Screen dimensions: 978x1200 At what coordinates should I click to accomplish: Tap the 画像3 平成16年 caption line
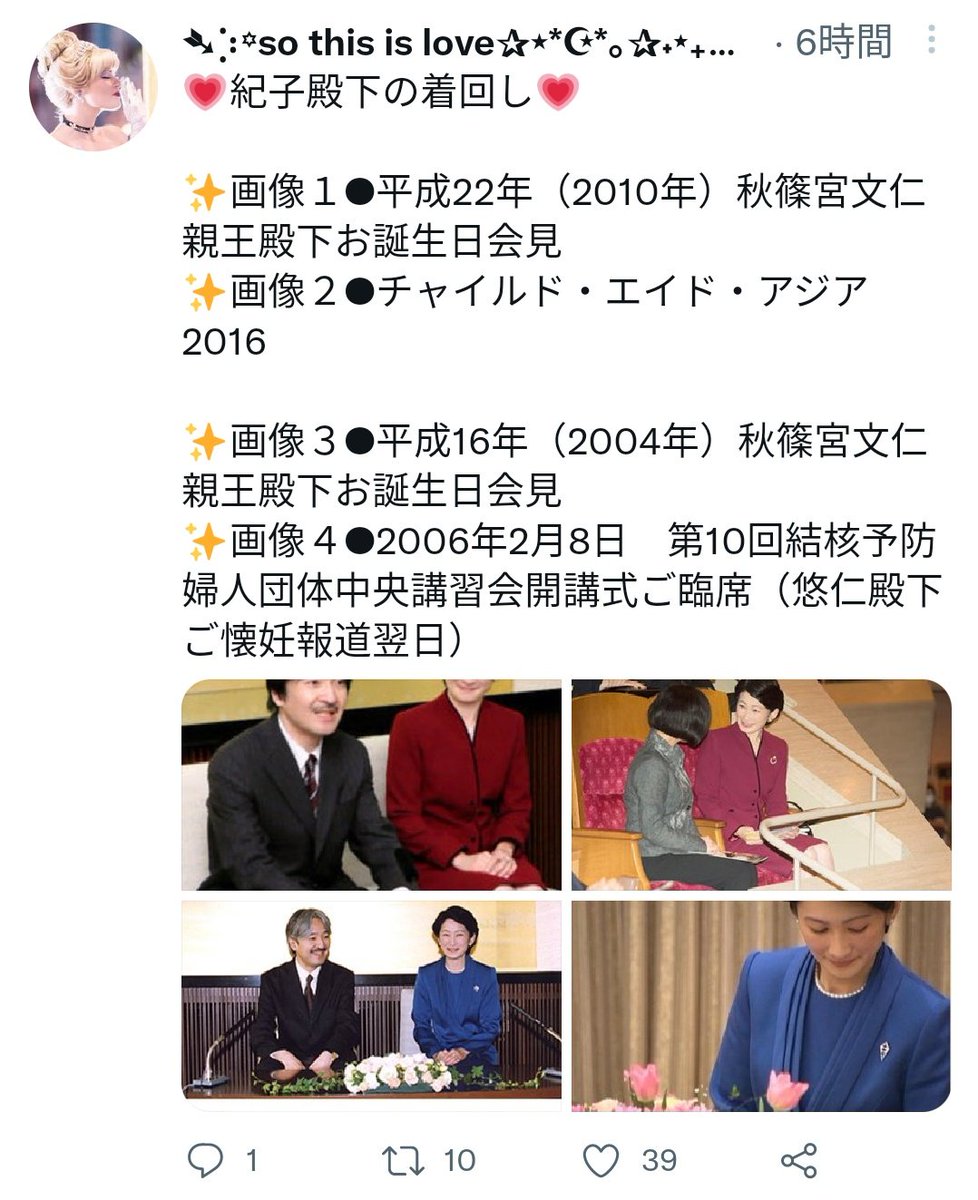point(555,465)
